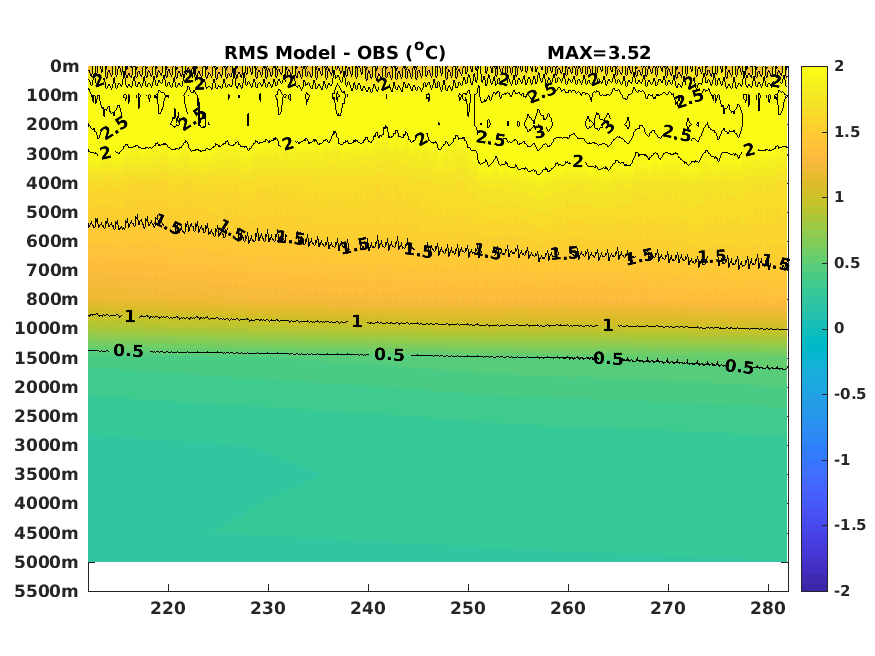This screenshot has height=656, width=875.
Task: Click the yellow top of the colorbar
Action: point(814,75)
